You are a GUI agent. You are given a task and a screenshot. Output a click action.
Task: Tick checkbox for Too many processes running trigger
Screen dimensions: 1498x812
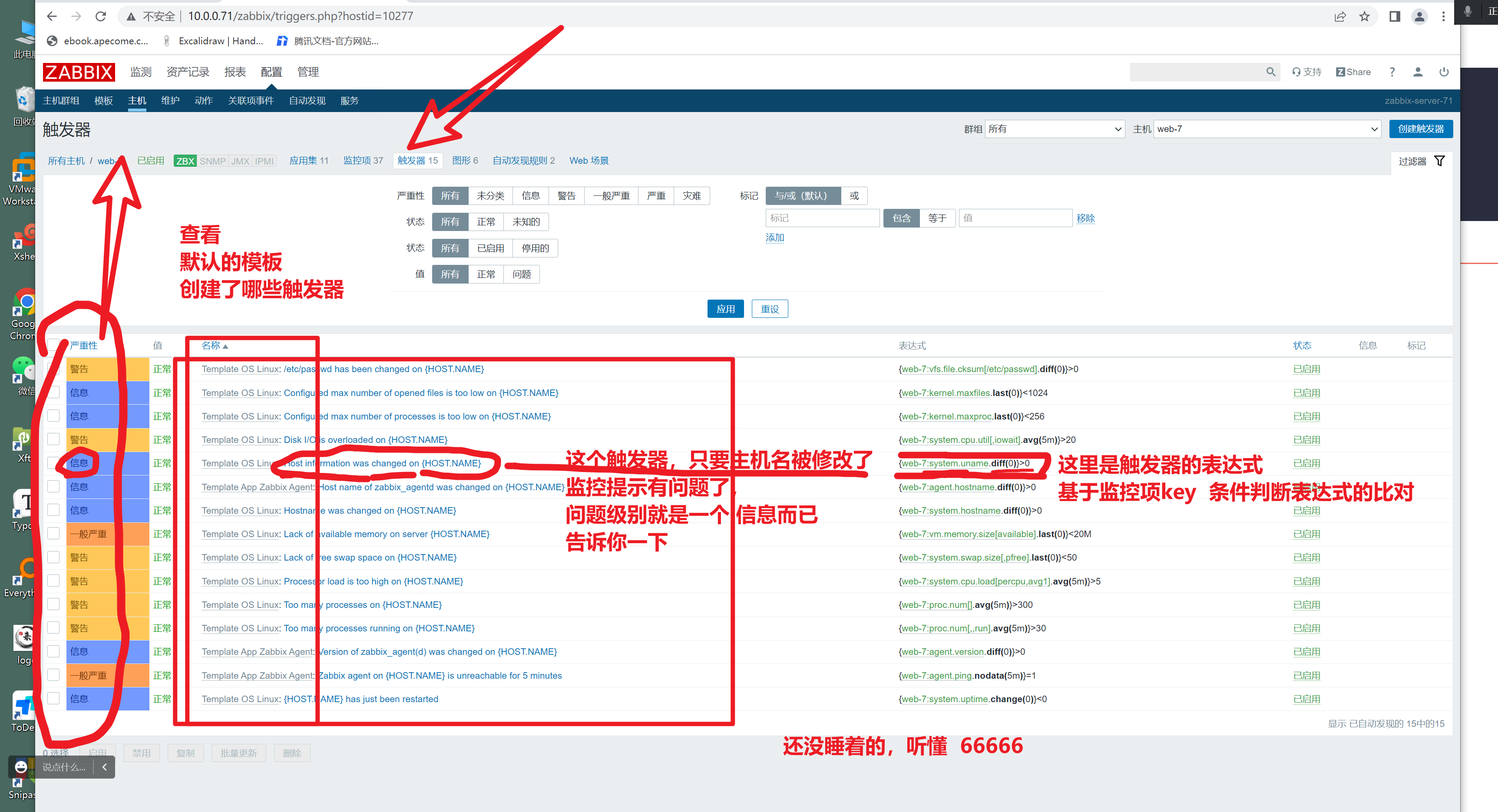tap(53, 627)
